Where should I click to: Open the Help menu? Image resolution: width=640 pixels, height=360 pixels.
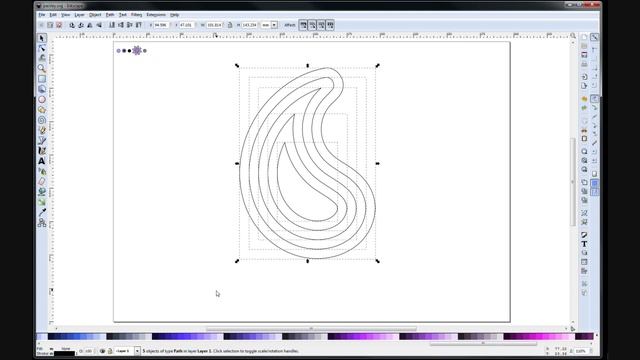click(x=175, y=15)
